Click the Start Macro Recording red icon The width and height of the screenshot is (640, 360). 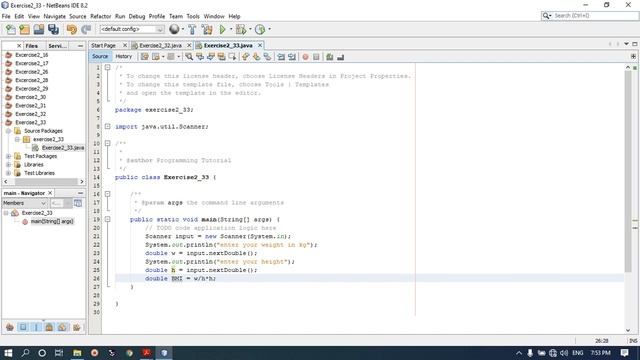click(305, 57)
